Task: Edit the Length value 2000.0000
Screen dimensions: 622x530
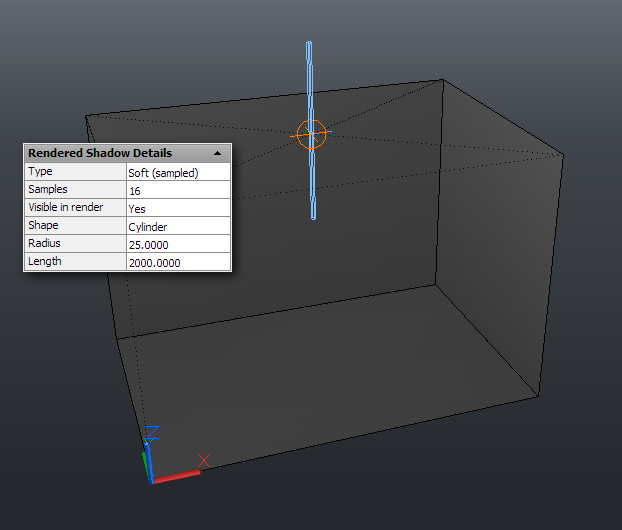Action: click(x=178, y=262)
